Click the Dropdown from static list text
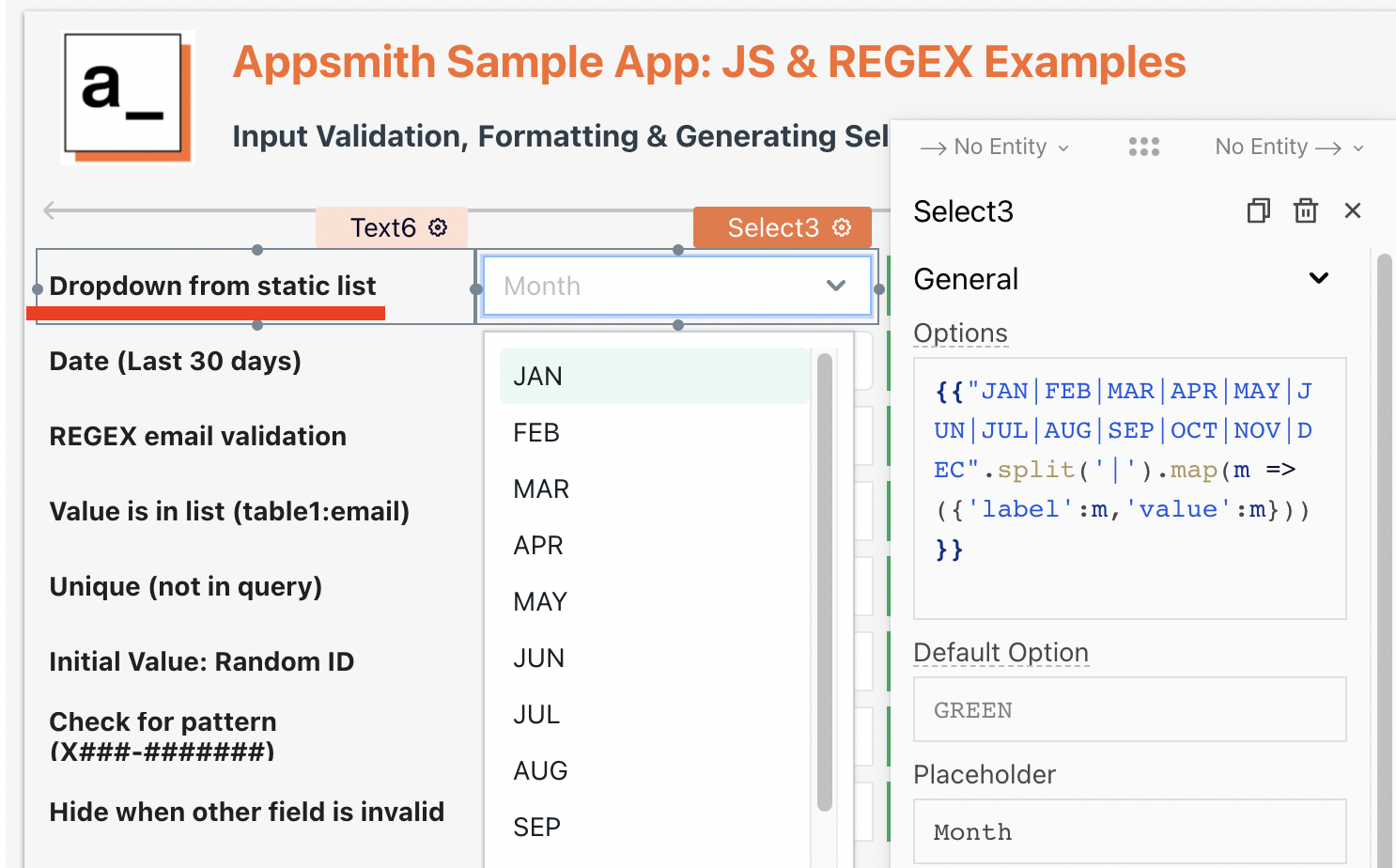This screenshot has height=868, width=1396. click(x=213, y=286)
